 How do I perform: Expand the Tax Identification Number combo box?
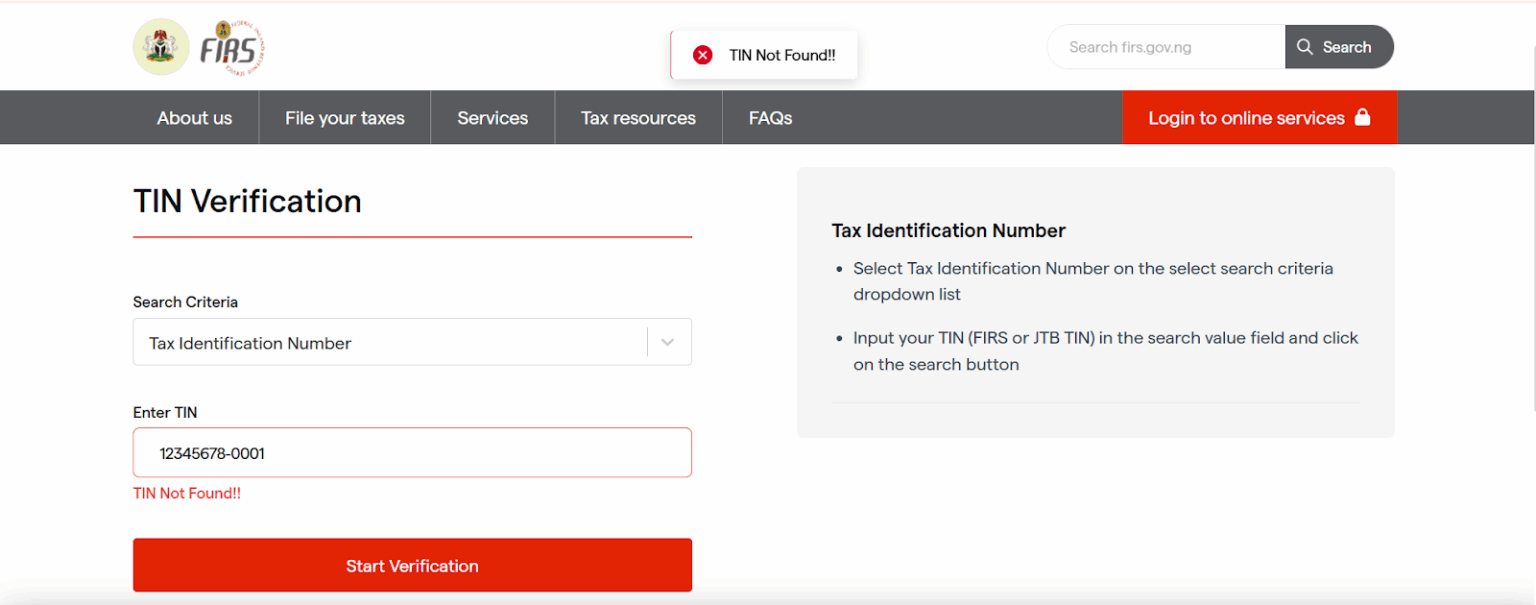coord(400,342)
